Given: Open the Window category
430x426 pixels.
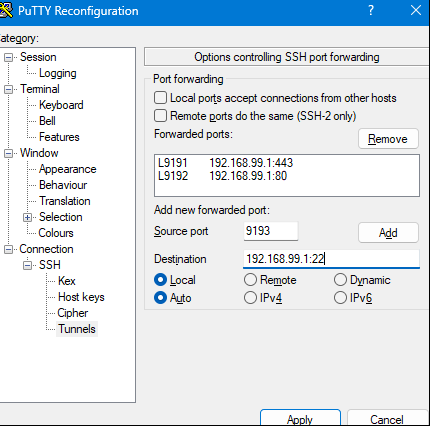Looking at the screenshot, I should click(39, 153).
